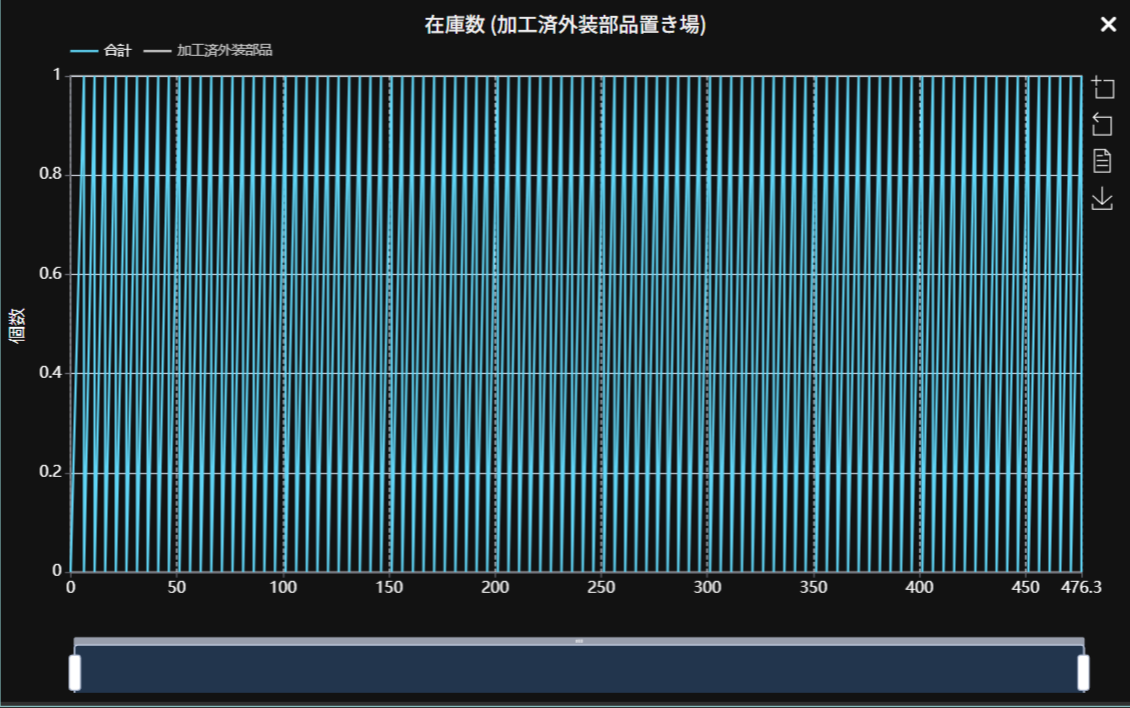
Task: Click the 0.8 label on vertical axis
Action: pos(48,175)
